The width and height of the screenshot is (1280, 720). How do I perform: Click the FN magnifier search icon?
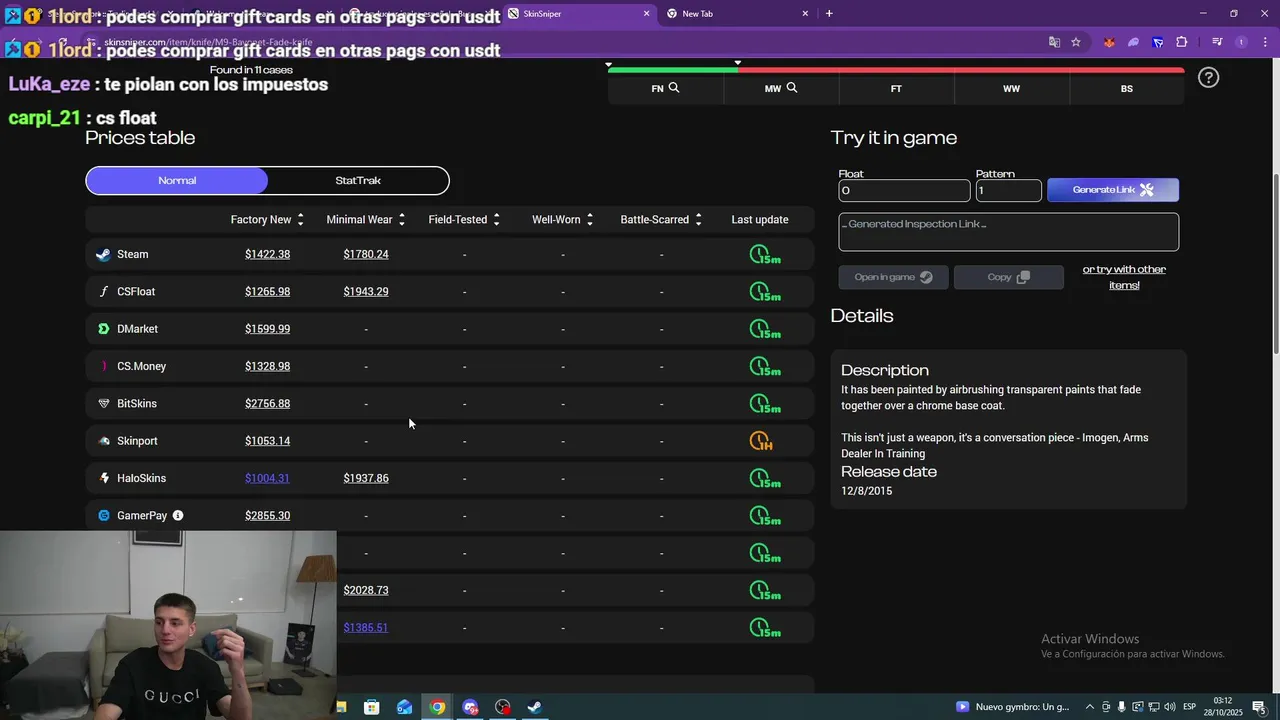tap(674, 88)
